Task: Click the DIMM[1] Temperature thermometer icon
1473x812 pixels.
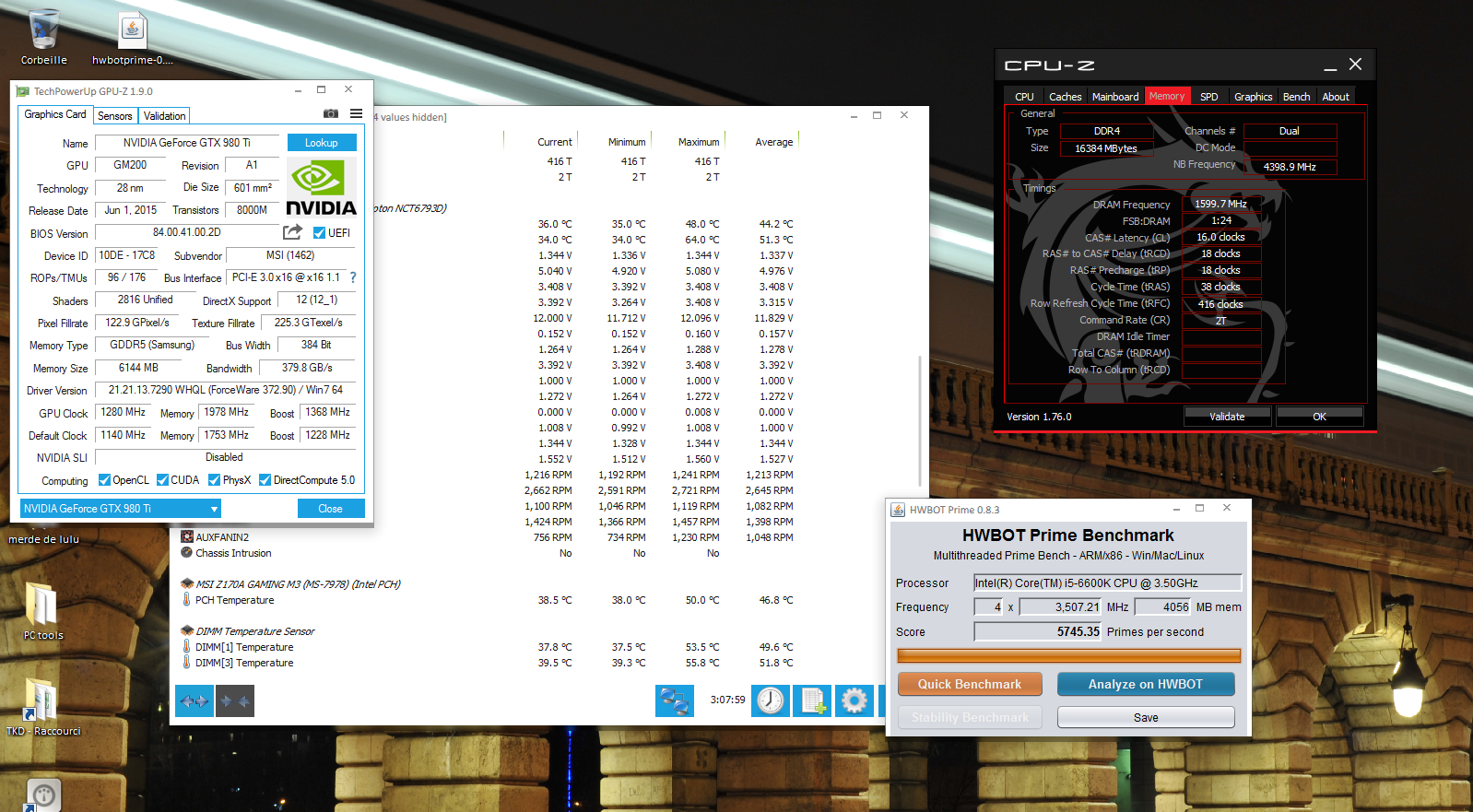Action: (x=186, y=646)
